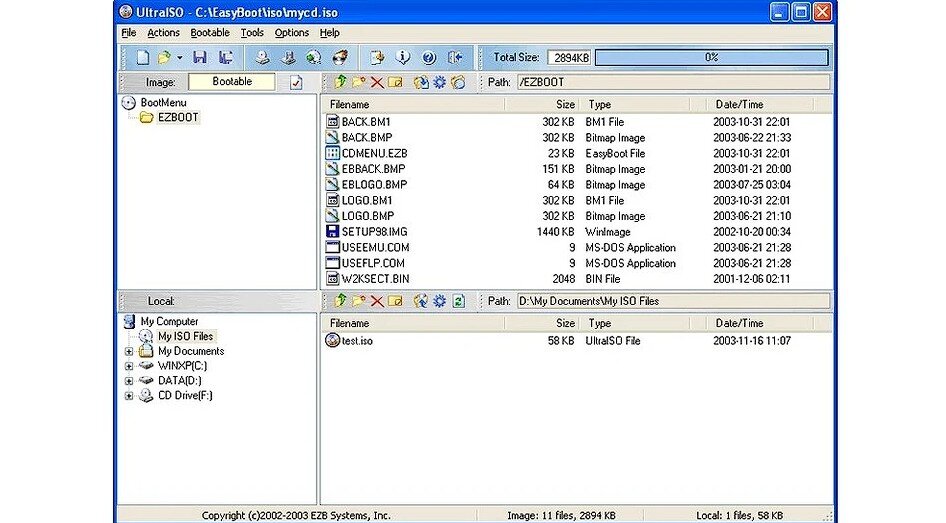Sort local files by Date/Time column
946x523 pixels.
pos(761,323)
